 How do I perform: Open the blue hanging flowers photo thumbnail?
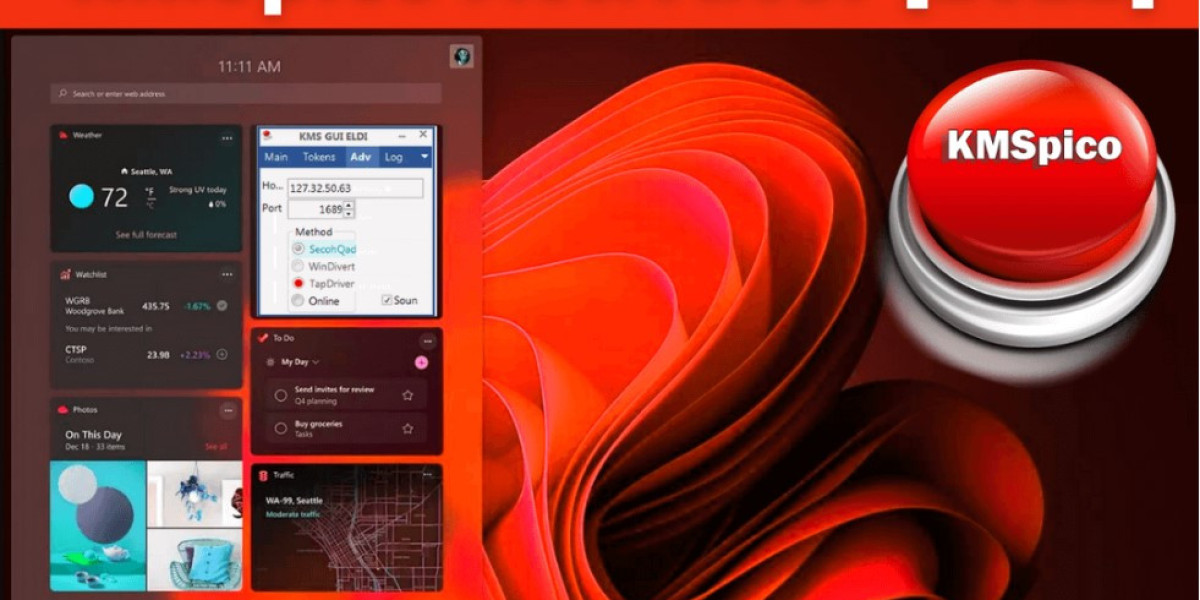pos(195,494)
